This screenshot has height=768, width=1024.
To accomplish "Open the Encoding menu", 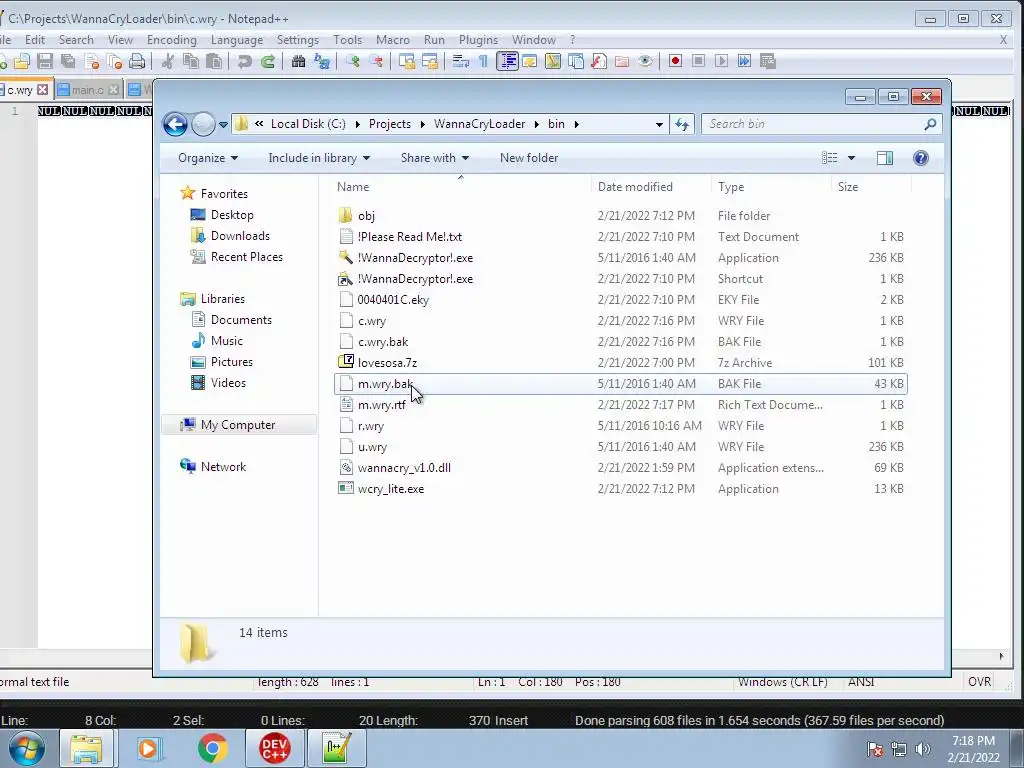I will [172, 40].
